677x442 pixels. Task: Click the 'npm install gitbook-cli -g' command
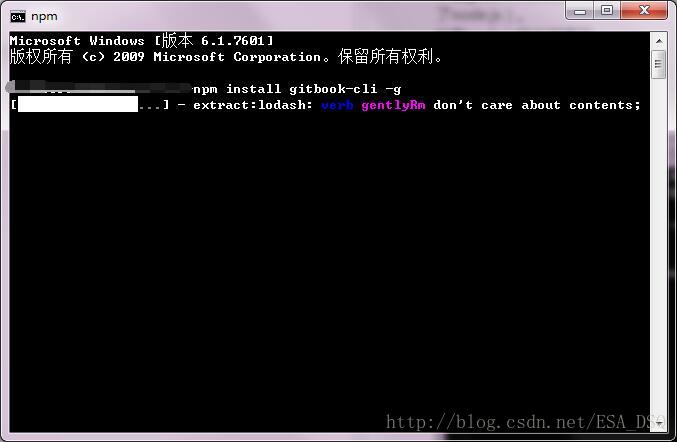click(x=297, y=89)
